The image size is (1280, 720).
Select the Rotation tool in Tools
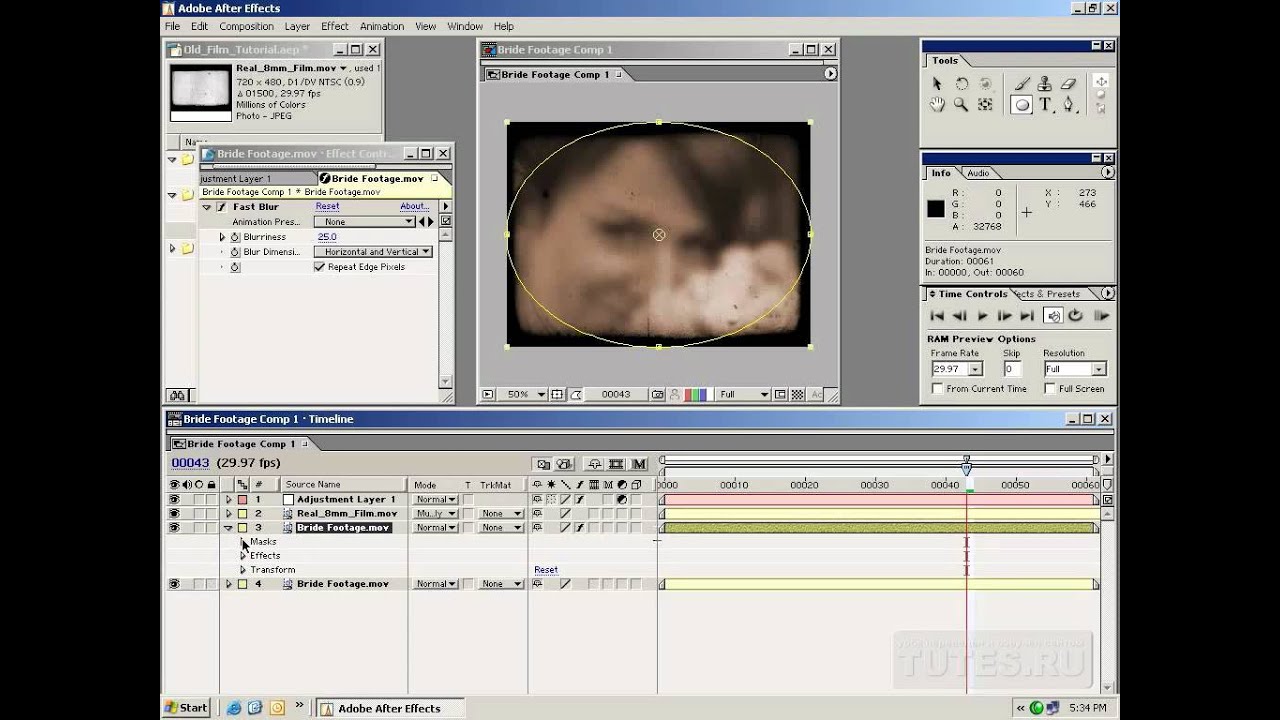click(961, 84)
